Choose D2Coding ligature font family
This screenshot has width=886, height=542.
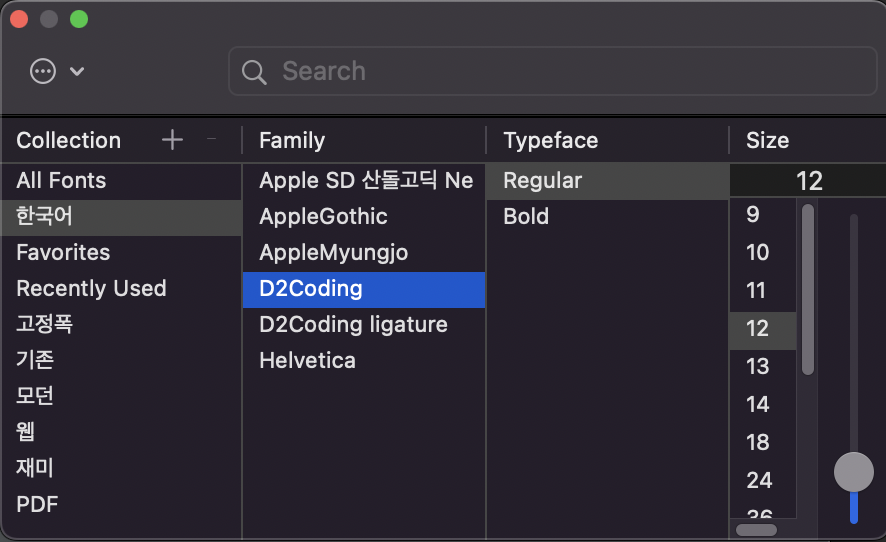tap(364, 325)
